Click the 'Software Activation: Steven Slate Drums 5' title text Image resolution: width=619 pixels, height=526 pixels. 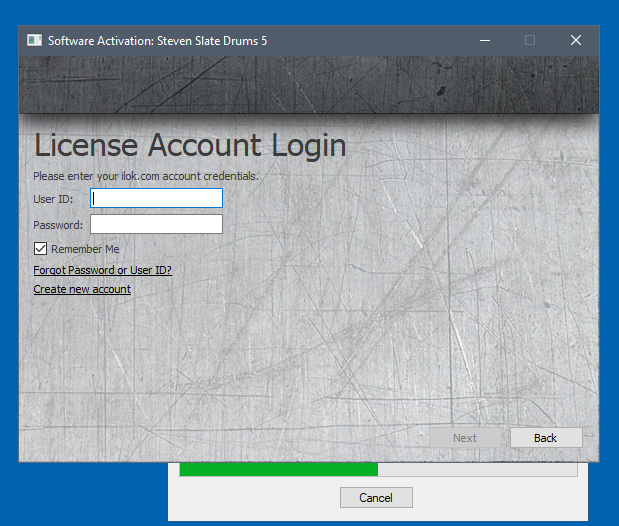point(158,41)
